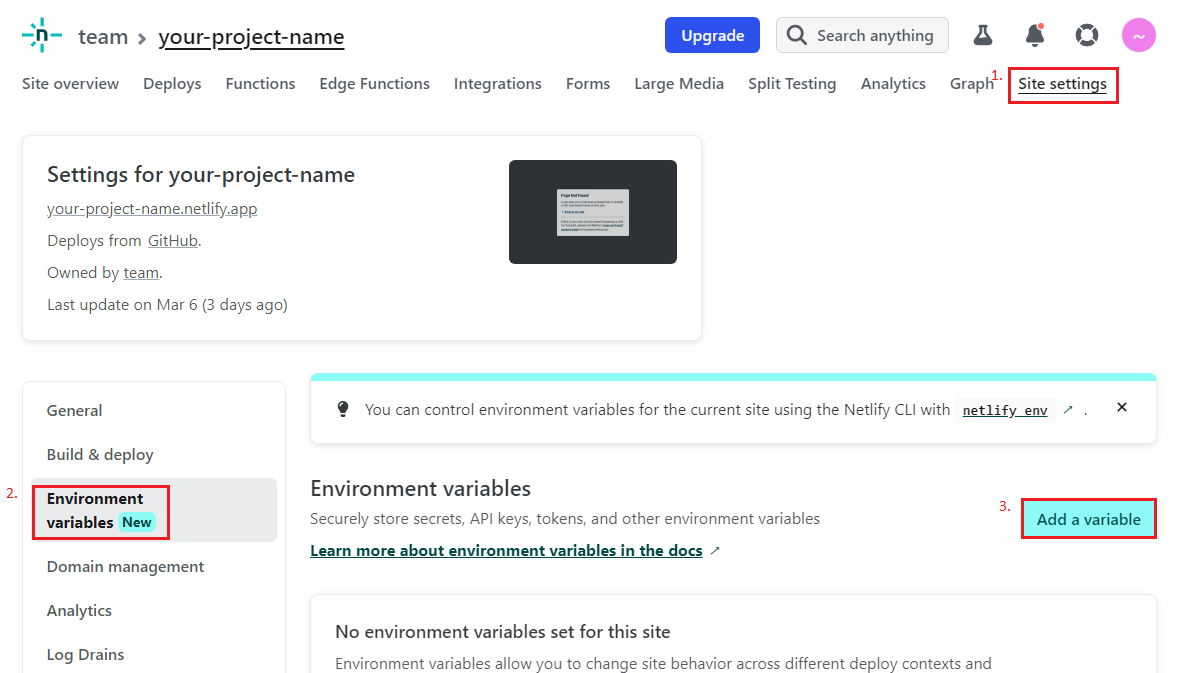This screenshot has width=1179, height=673.
Task: Open support via the life-ring icon
Action: [1087, 34]
